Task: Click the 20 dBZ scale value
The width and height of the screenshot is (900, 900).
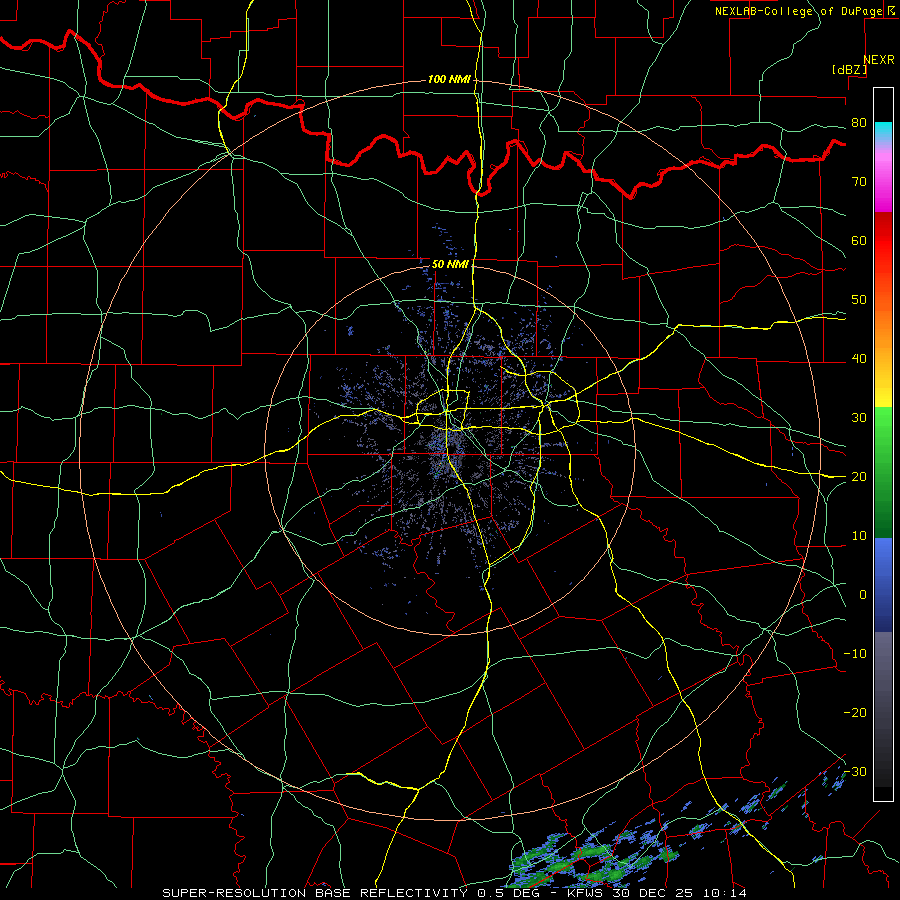Action: click(x=859, y=476)
